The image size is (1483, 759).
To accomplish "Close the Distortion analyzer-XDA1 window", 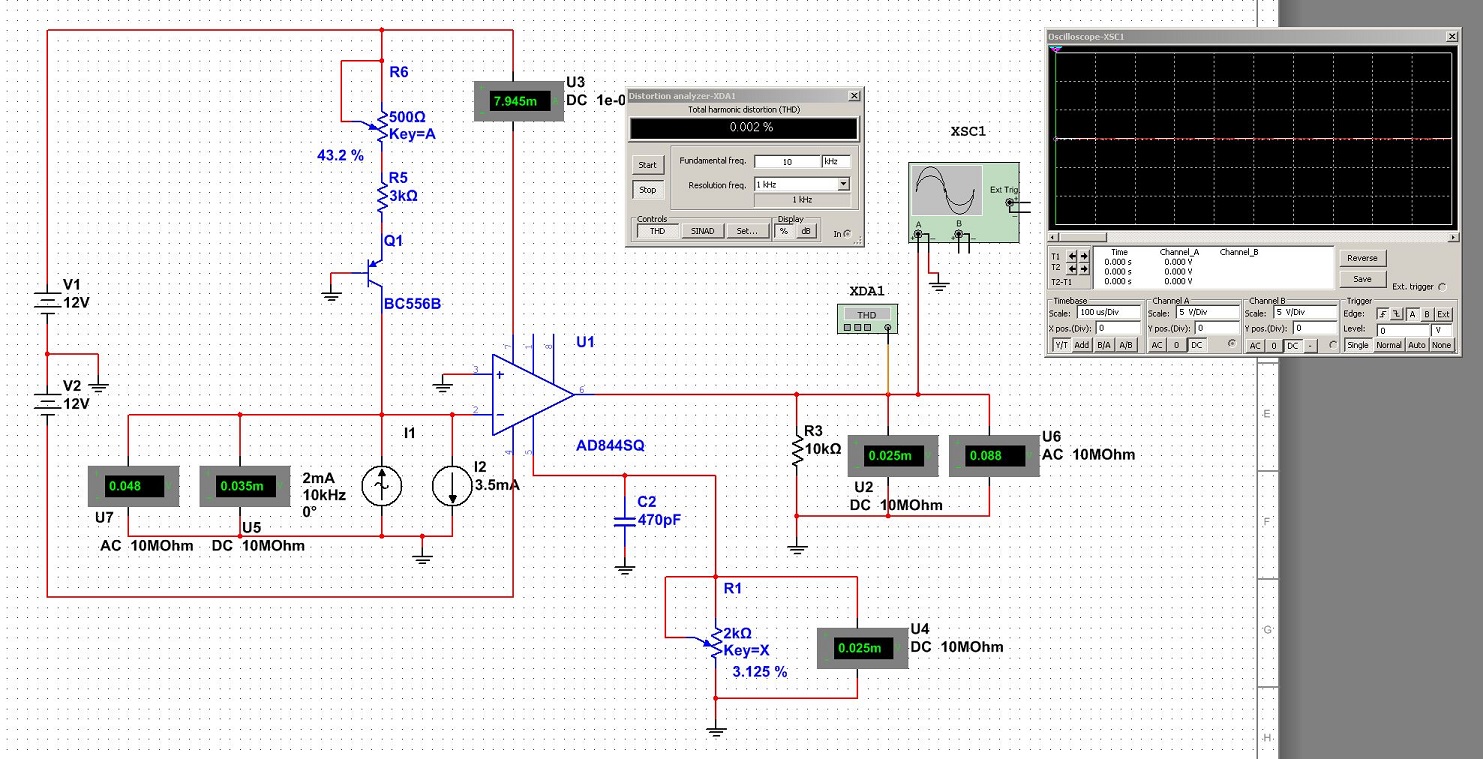I will 853,96.
